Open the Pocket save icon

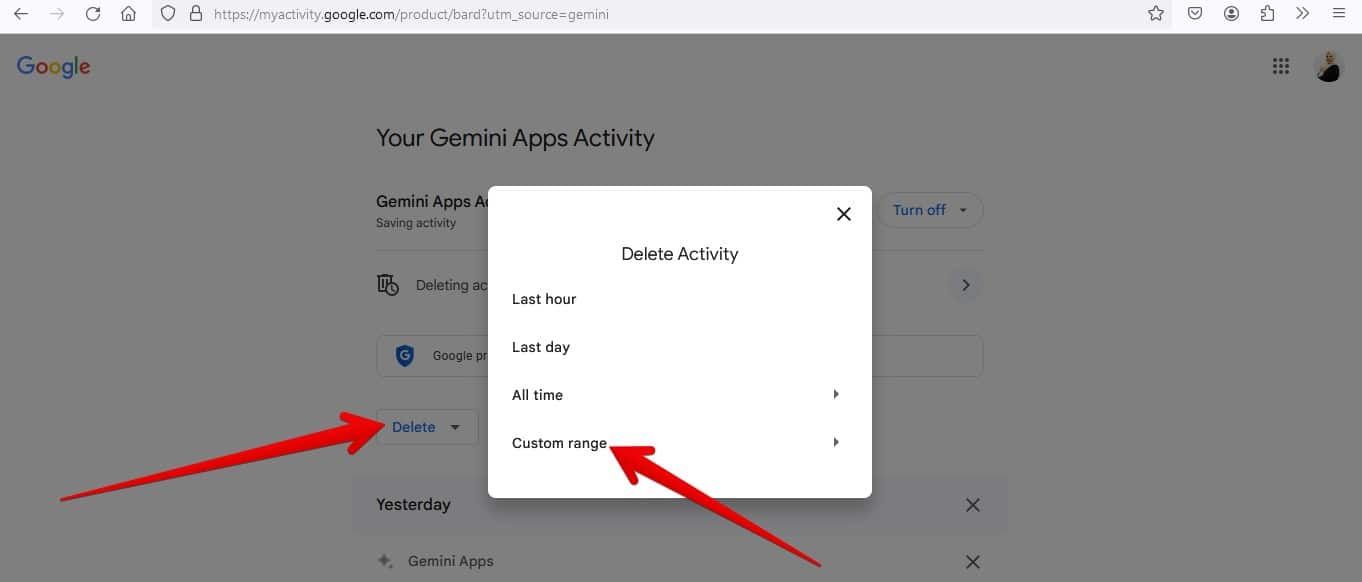pos(1195,14)
